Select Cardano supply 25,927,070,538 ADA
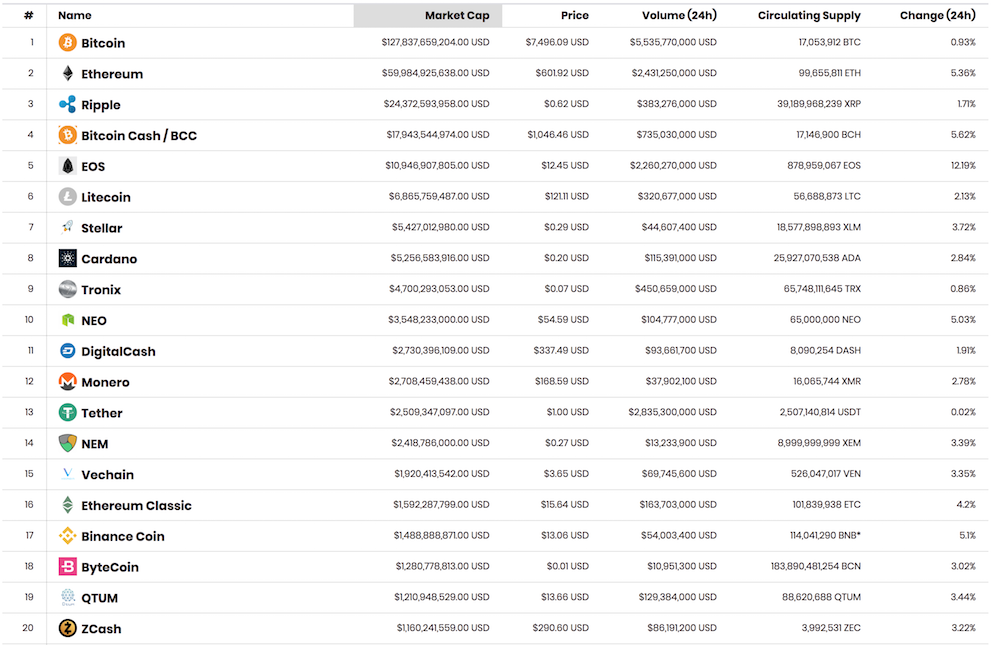The width and height of the screenshot is (1000, 645). (x=817, y=258)
